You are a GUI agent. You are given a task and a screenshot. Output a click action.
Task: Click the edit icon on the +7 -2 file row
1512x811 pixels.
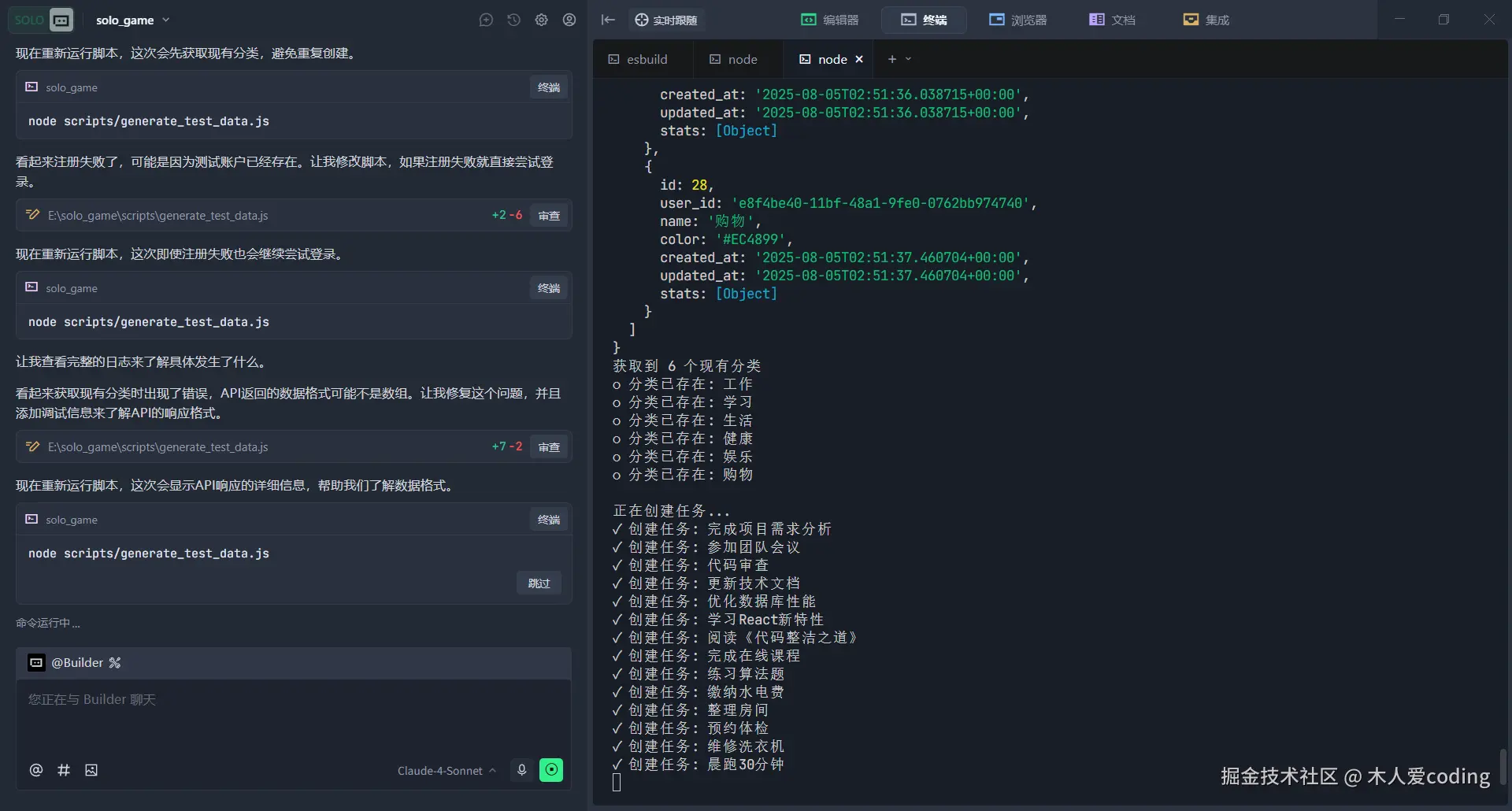click(32, 446)
